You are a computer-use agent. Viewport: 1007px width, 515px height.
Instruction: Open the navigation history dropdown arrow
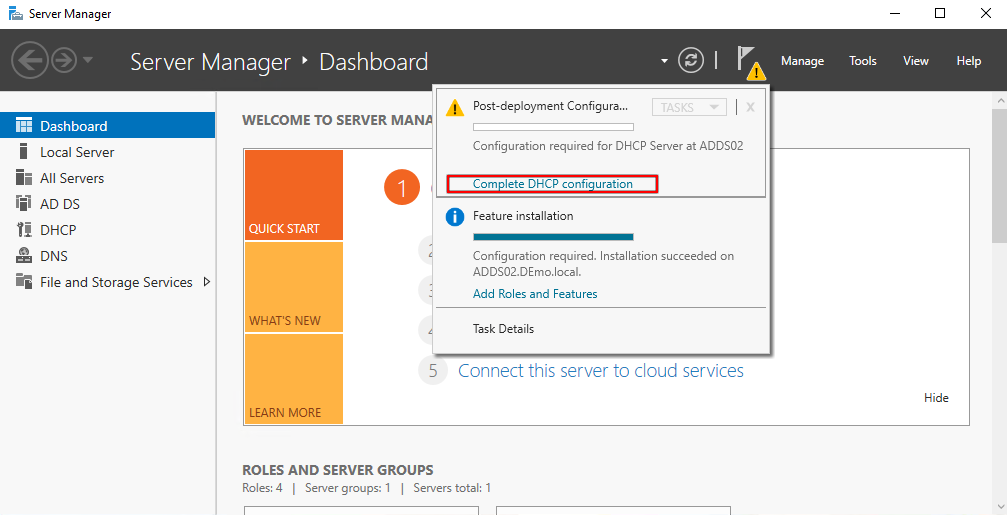88,60
